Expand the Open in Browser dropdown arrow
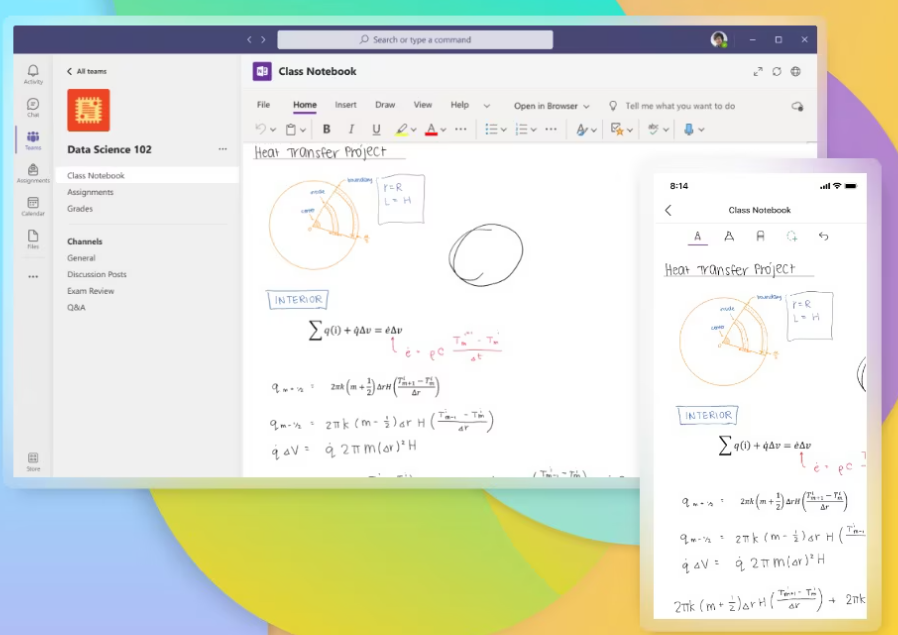The width and height of the screenshot is (898, 635). (x=586, y=107)
